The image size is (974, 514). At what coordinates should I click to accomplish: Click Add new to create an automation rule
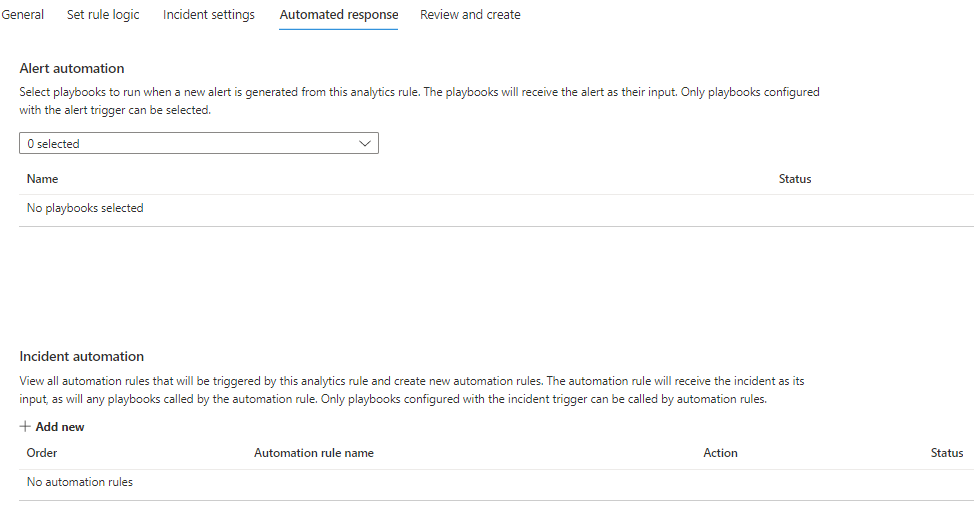(x=60, y=427)
